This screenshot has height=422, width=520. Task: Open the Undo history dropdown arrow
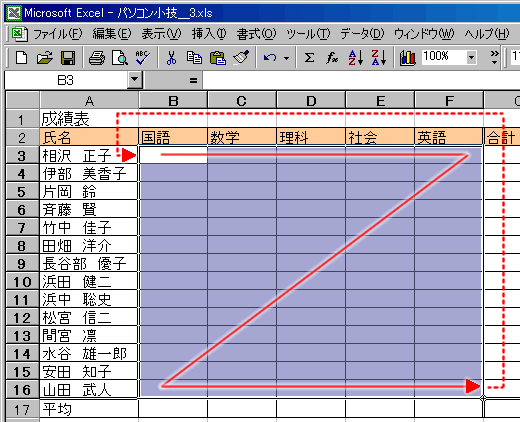coord(286,58)
